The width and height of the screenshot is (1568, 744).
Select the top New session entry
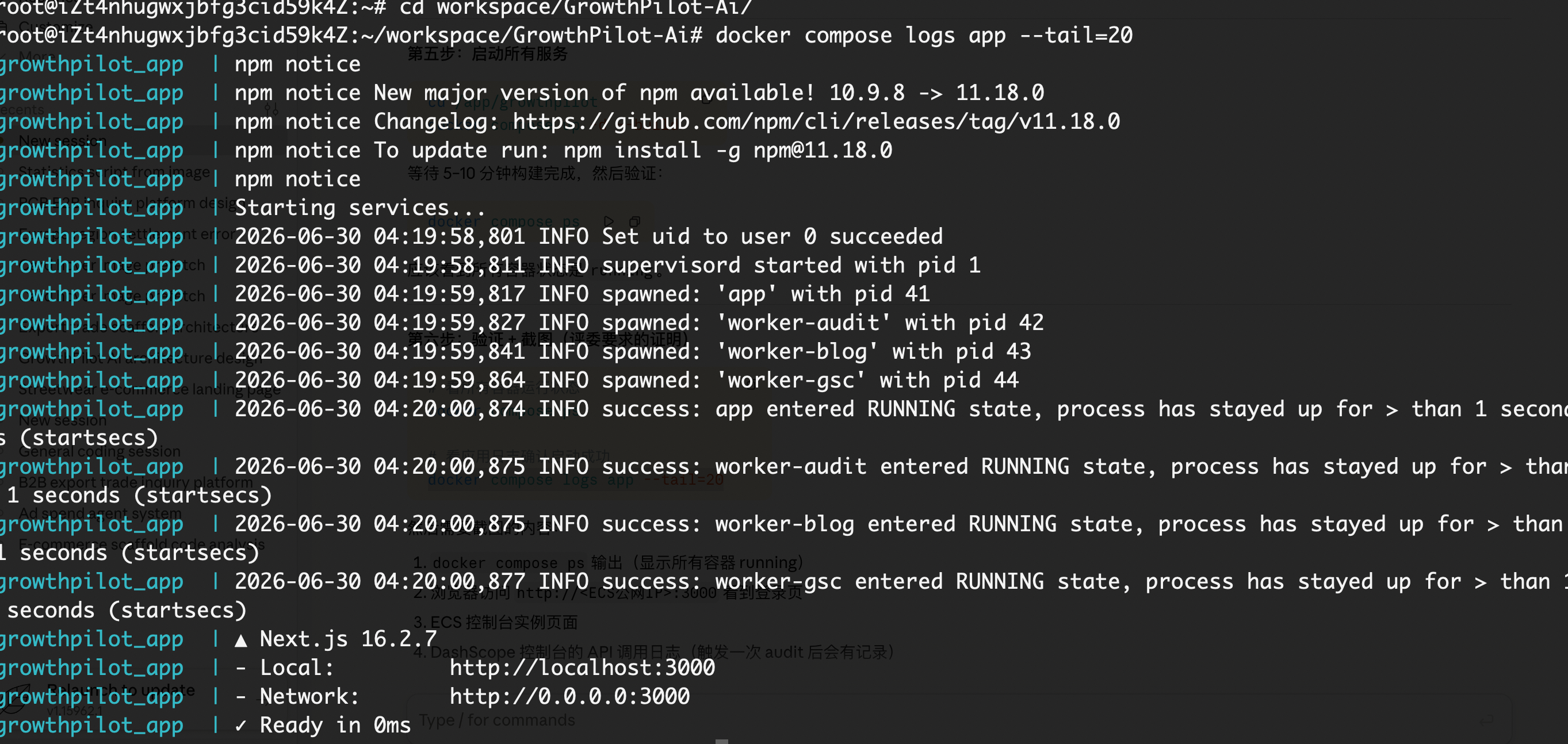tap(63, 140)
